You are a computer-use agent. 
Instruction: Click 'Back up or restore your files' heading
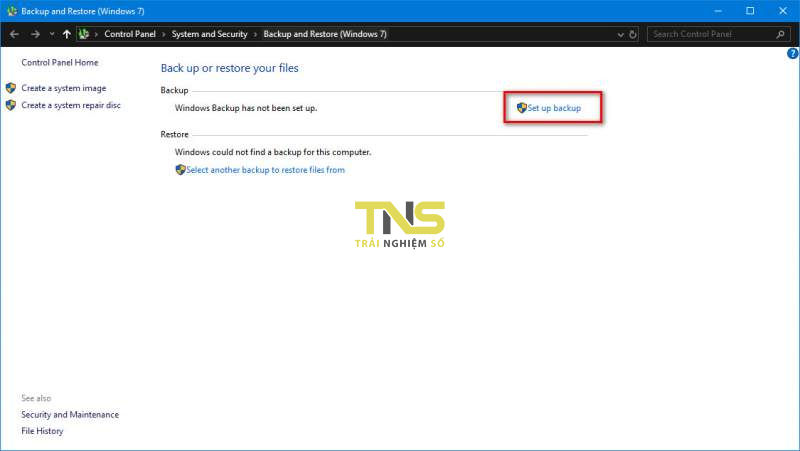coord(230,68)
